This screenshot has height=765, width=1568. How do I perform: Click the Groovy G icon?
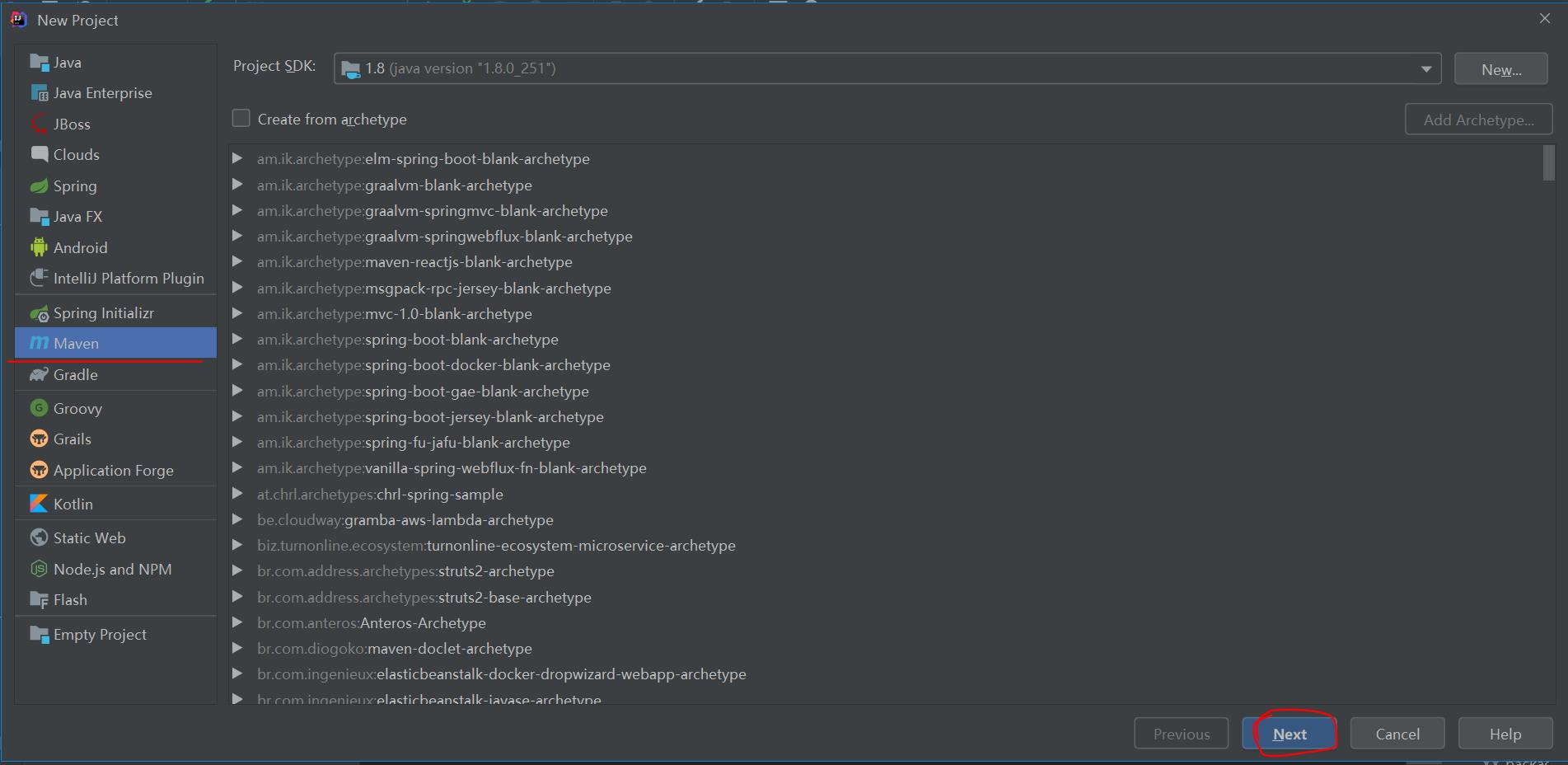[39, 409]
